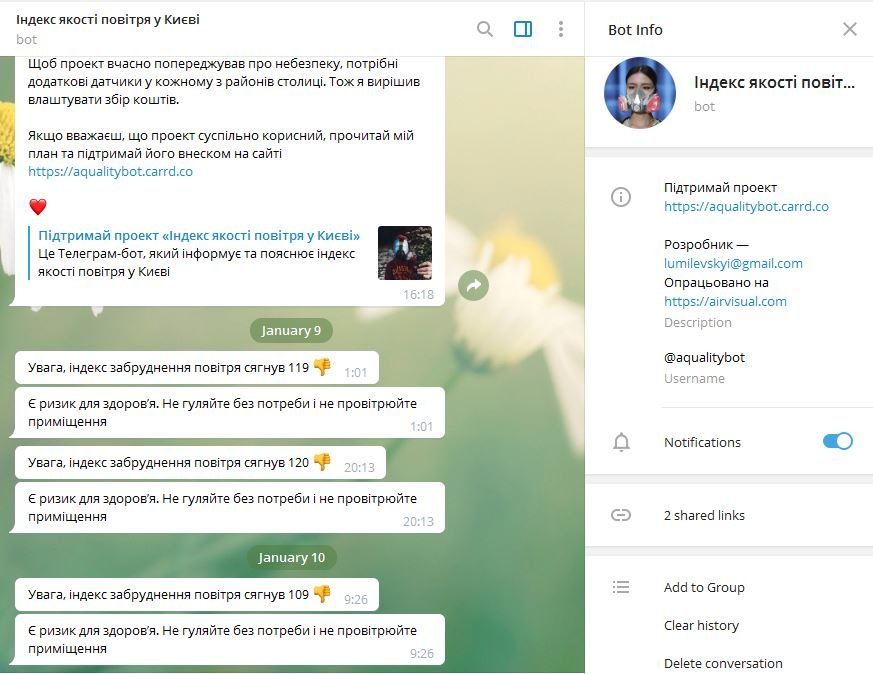Viewport: 873px width, 674px height.
Task: Choose Clear history
Action: (x=701, y=626)
